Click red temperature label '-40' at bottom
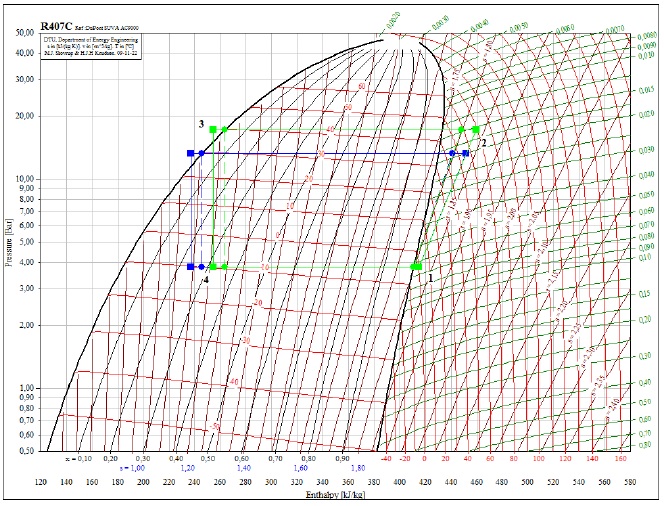Image resolution: width=664 pixels, height=506 pixels. click(386, 459)
